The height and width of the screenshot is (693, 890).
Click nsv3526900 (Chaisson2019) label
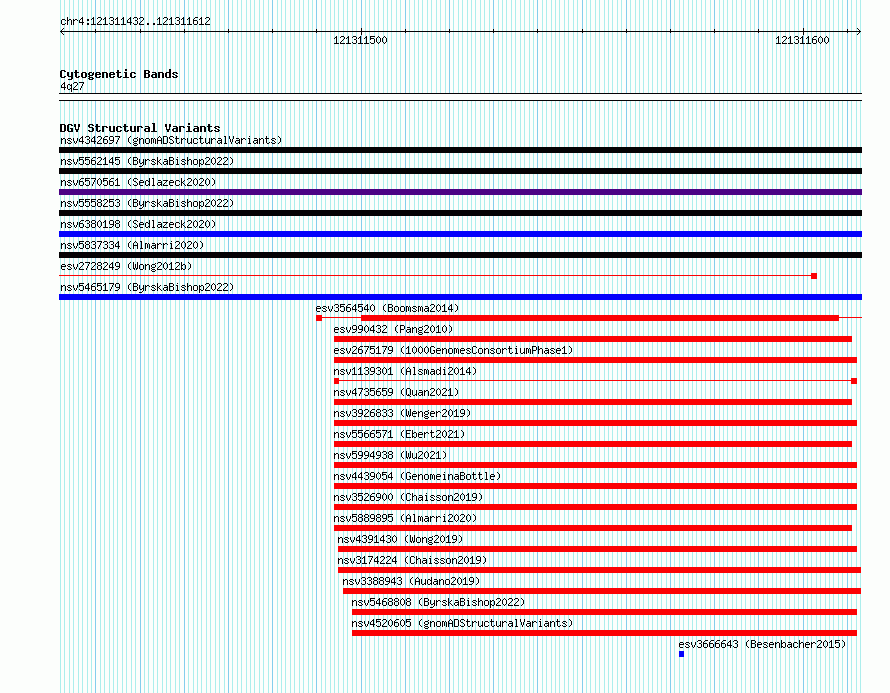tap(408, 497)
